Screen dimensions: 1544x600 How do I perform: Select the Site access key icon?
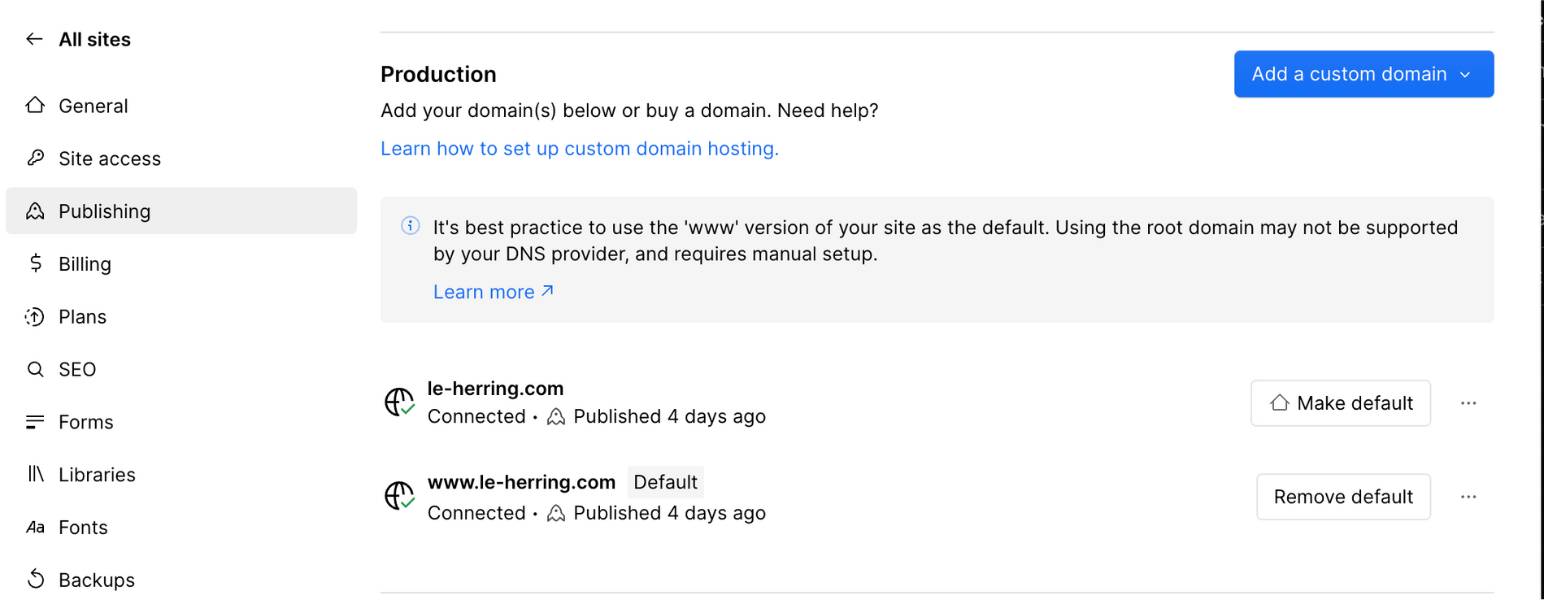(35, 158)
